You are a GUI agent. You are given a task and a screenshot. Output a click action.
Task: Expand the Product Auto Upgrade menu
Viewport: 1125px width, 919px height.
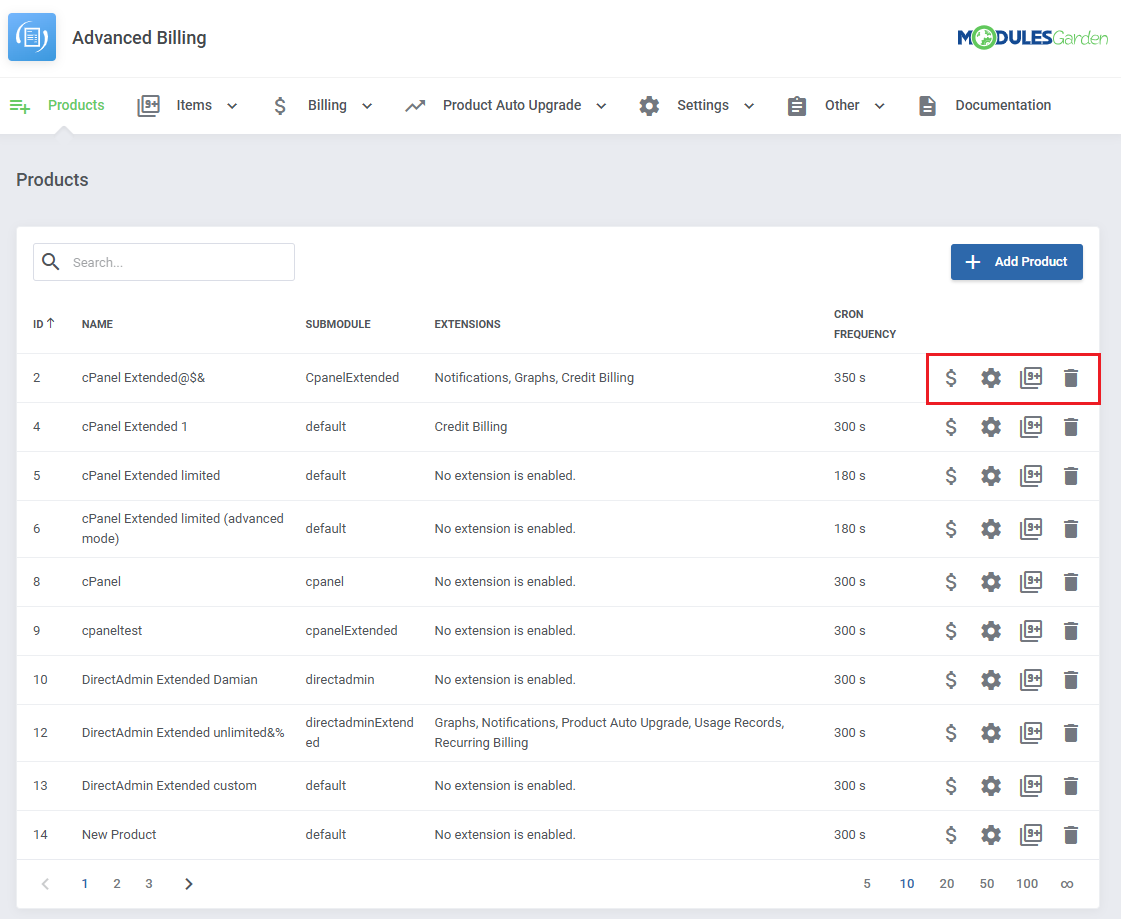click(x=506, y=105)
